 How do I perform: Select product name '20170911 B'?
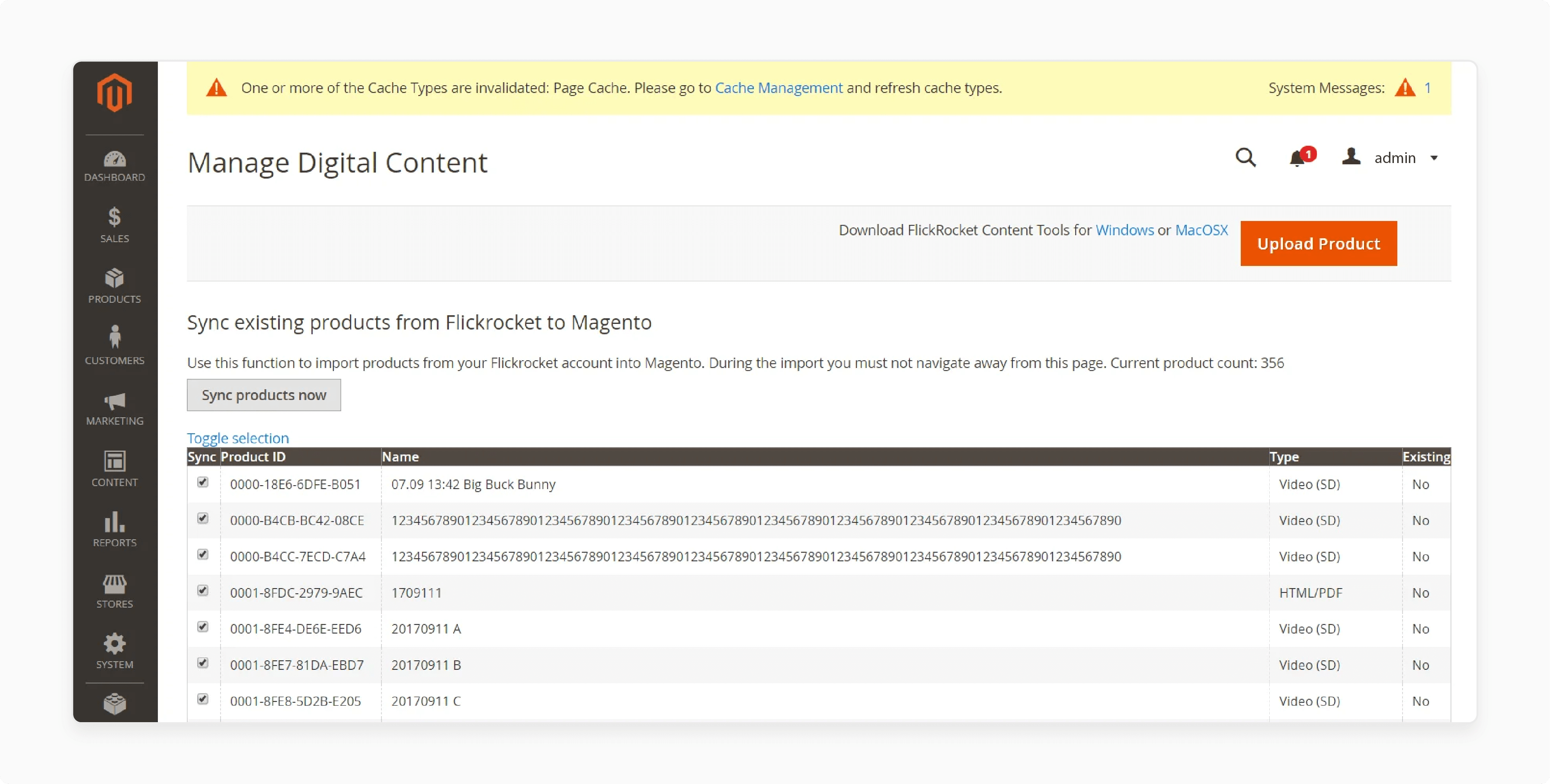[x=426, y=665]
